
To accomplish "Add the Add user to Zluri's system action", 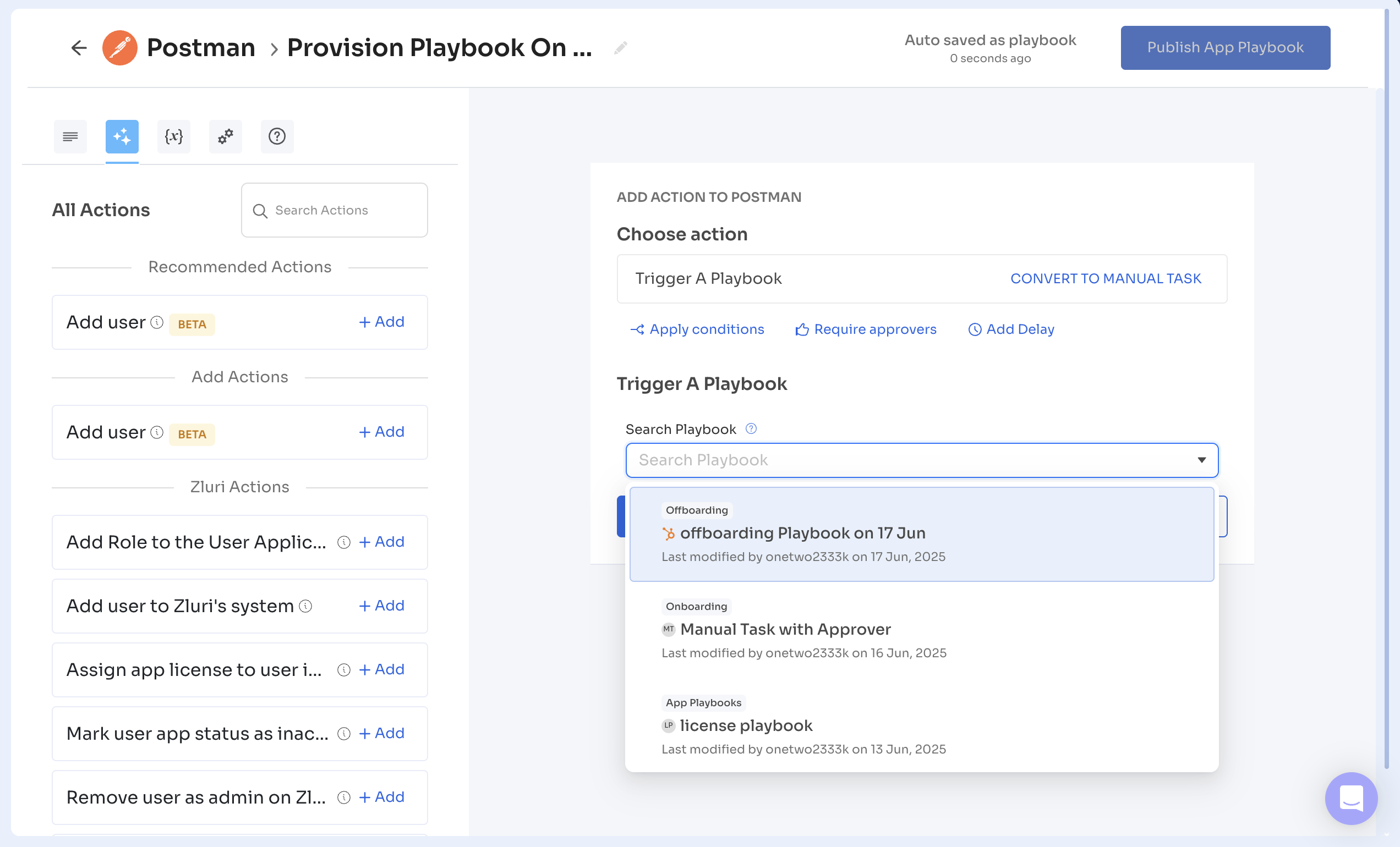I will pyautogui.click(x=382, y=606).
